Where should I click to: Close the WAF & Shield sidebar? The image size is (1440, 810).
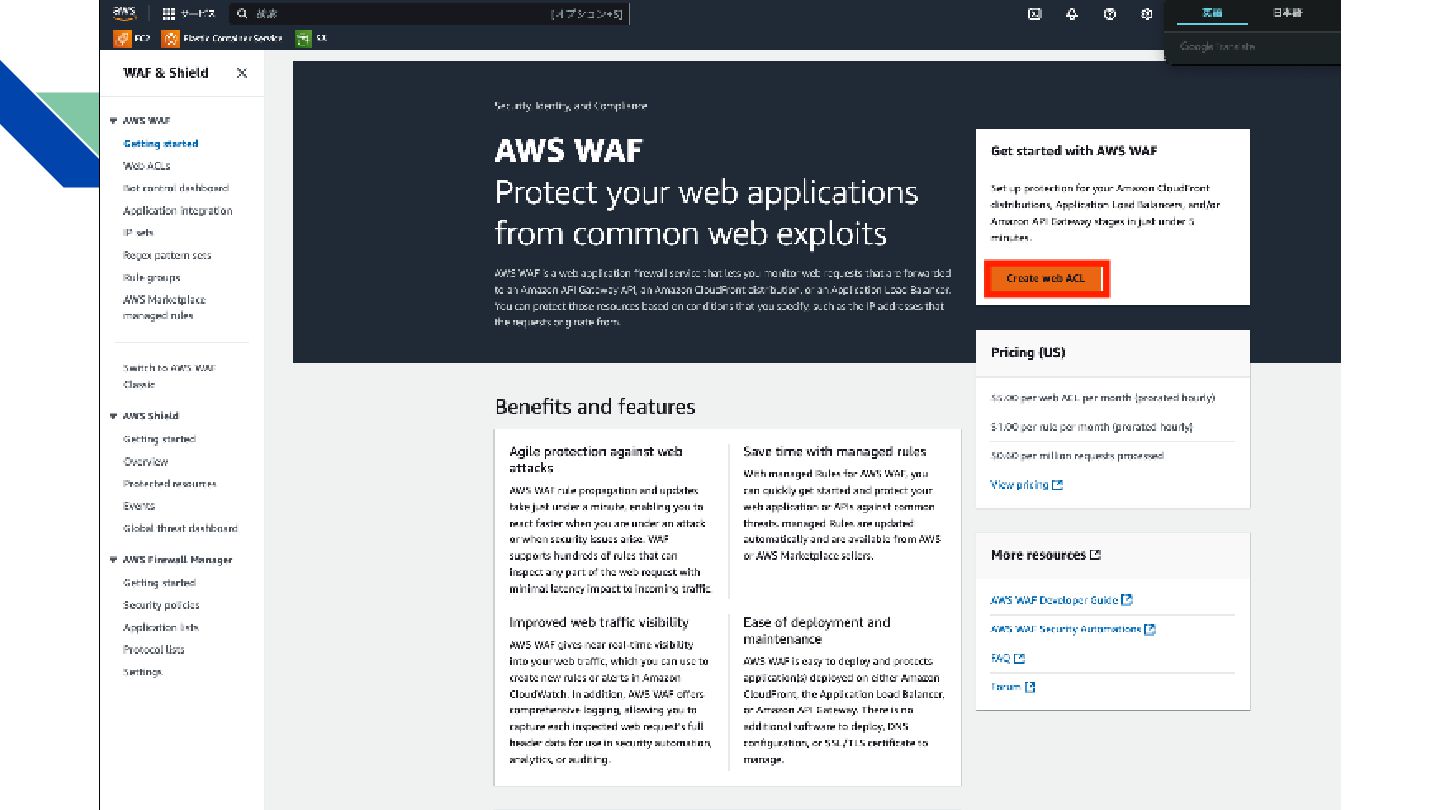pos(242,73)
